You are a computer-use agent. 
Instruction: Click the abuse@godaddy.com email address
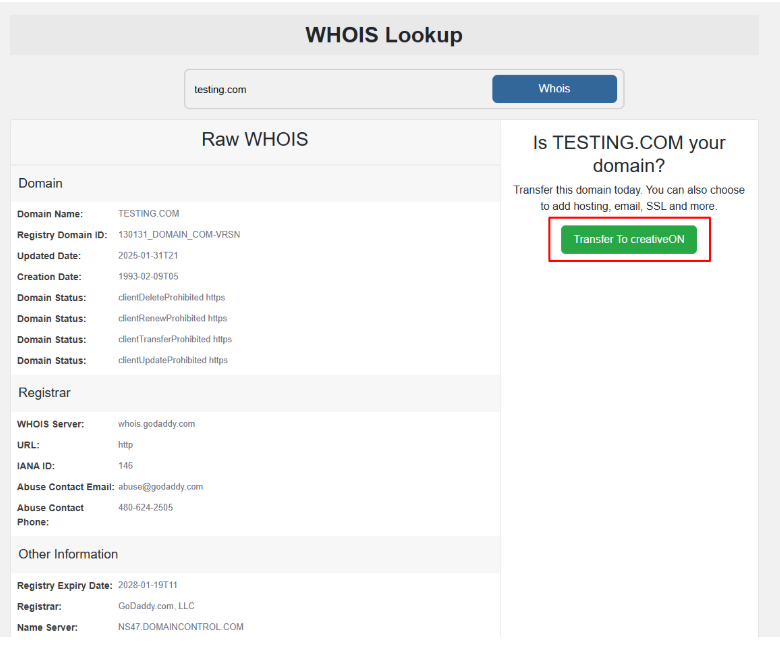coord(160,487)
